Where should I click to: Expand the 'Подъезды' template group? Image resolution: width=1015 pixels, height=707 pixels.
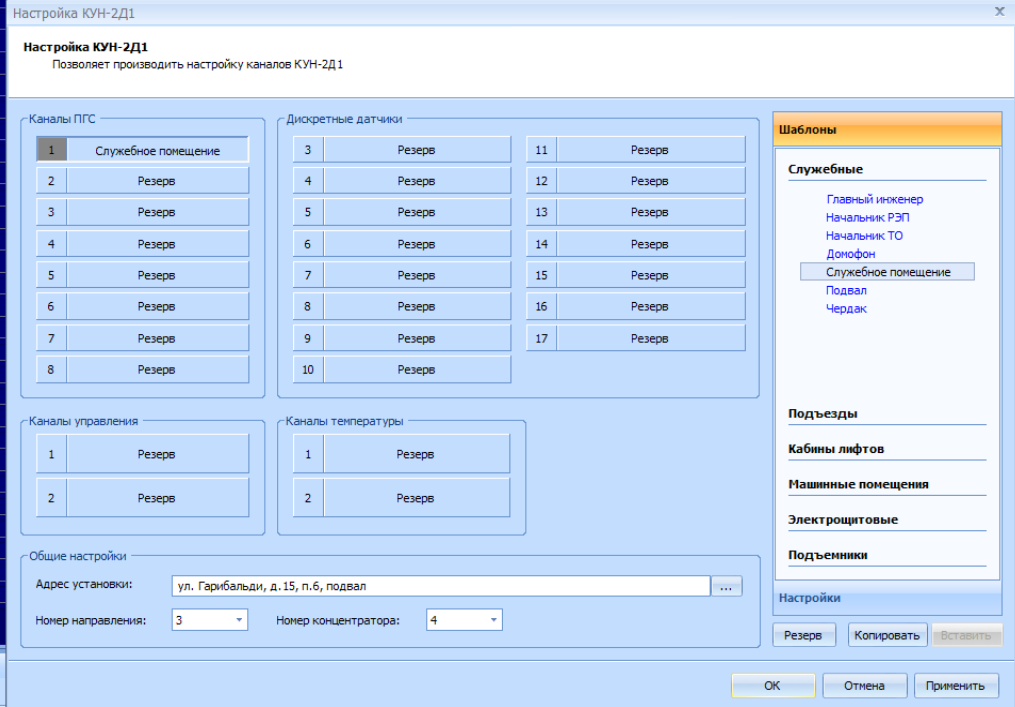[822, 413]
